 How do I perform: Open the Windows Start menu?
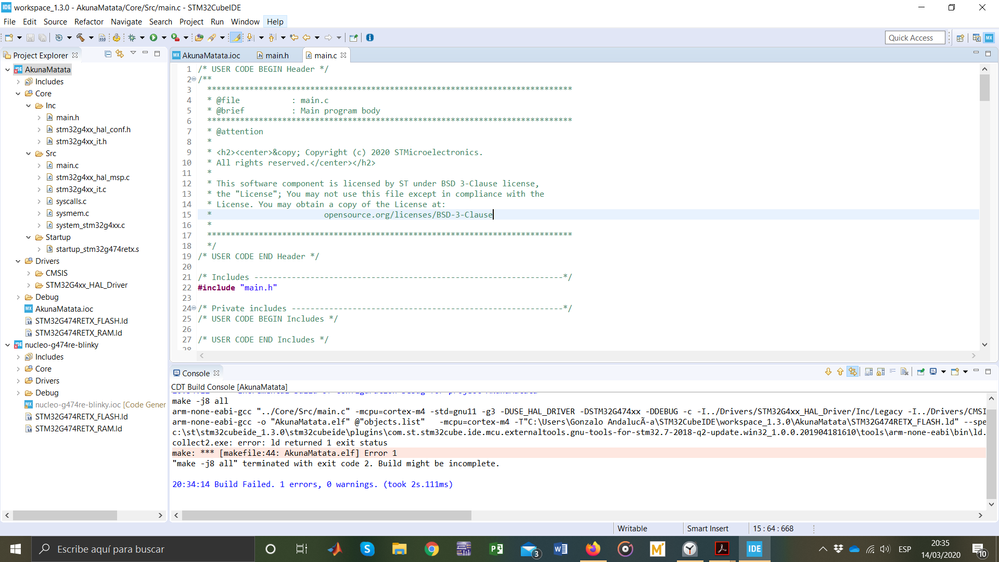[x=15, y=549]
